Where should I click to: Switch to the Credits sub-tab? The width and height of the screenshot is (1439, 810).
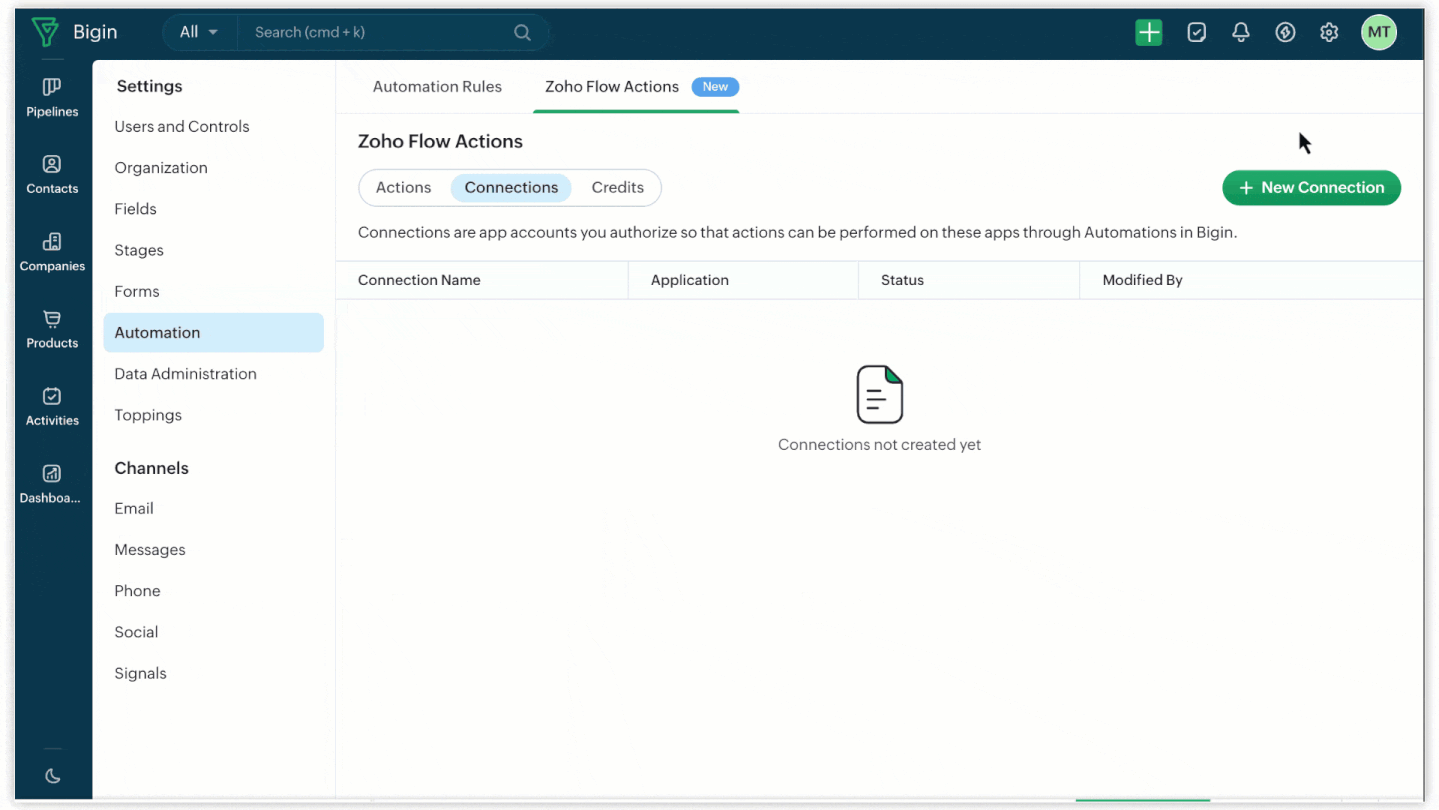(618, 187)
